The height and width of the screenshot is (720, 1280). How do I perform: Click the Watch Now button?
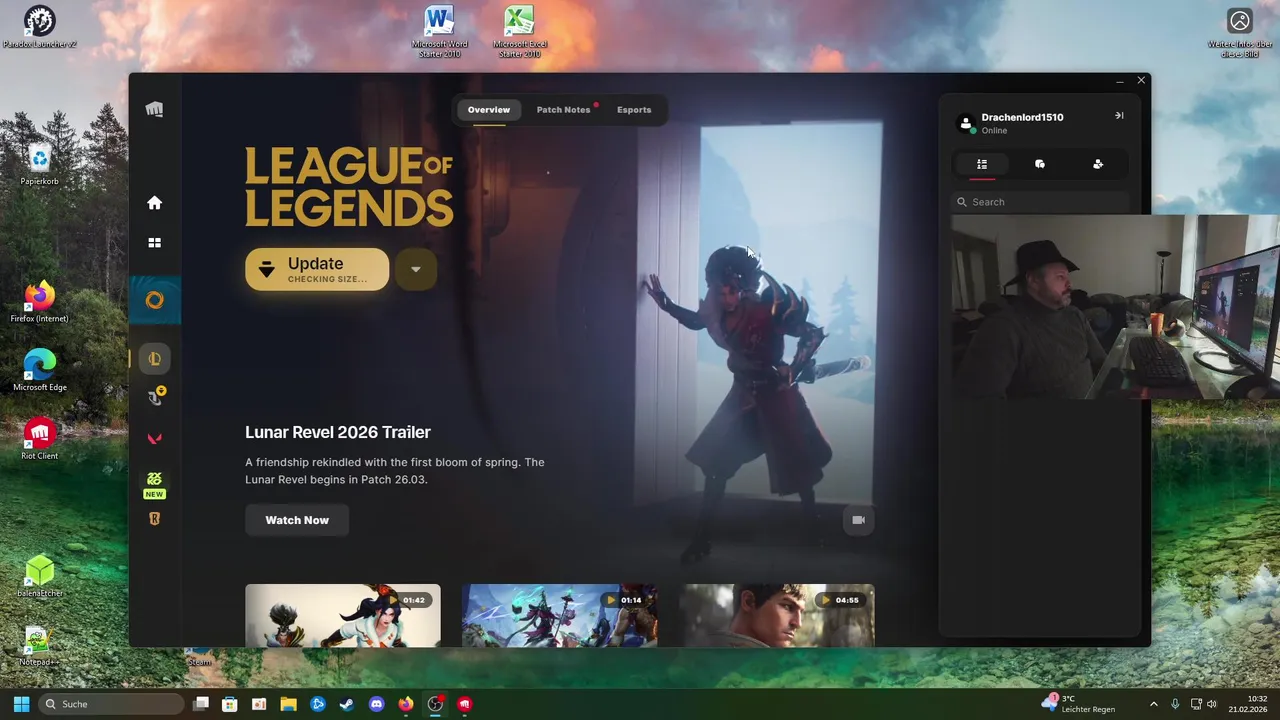[297, 520]
